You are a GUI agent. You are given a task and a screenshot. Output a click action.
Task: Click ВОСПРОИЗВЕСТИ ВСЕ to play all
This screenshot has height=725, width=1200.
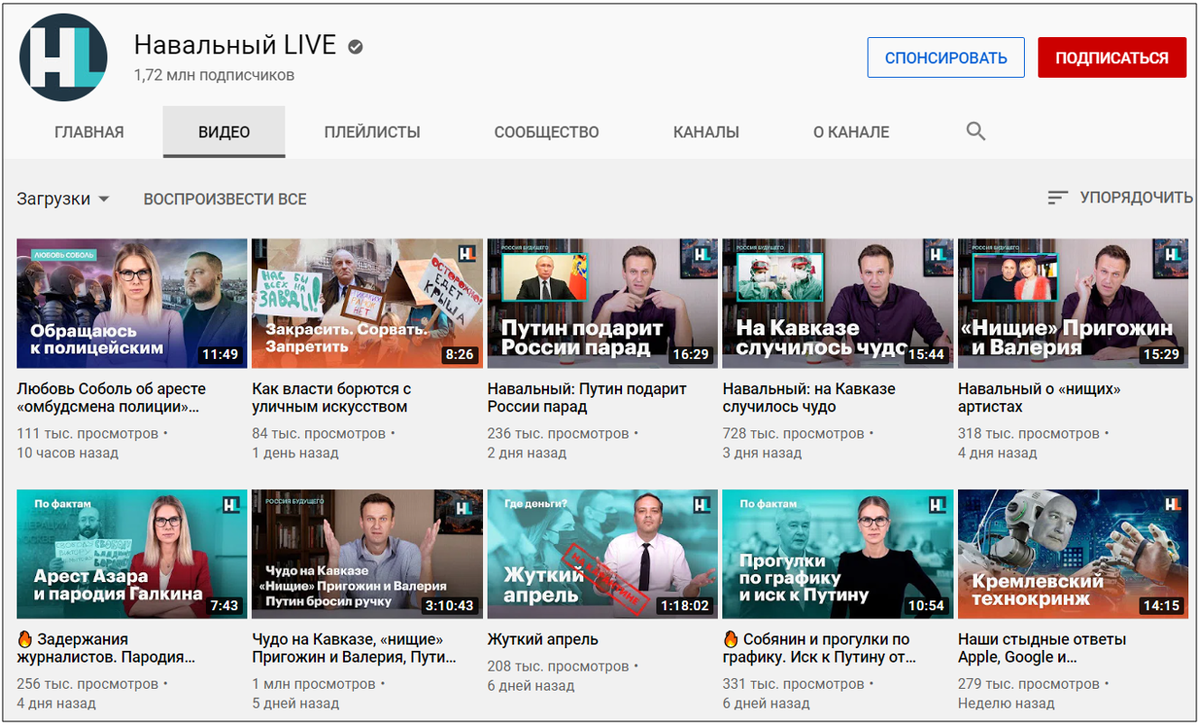[225, 199]
